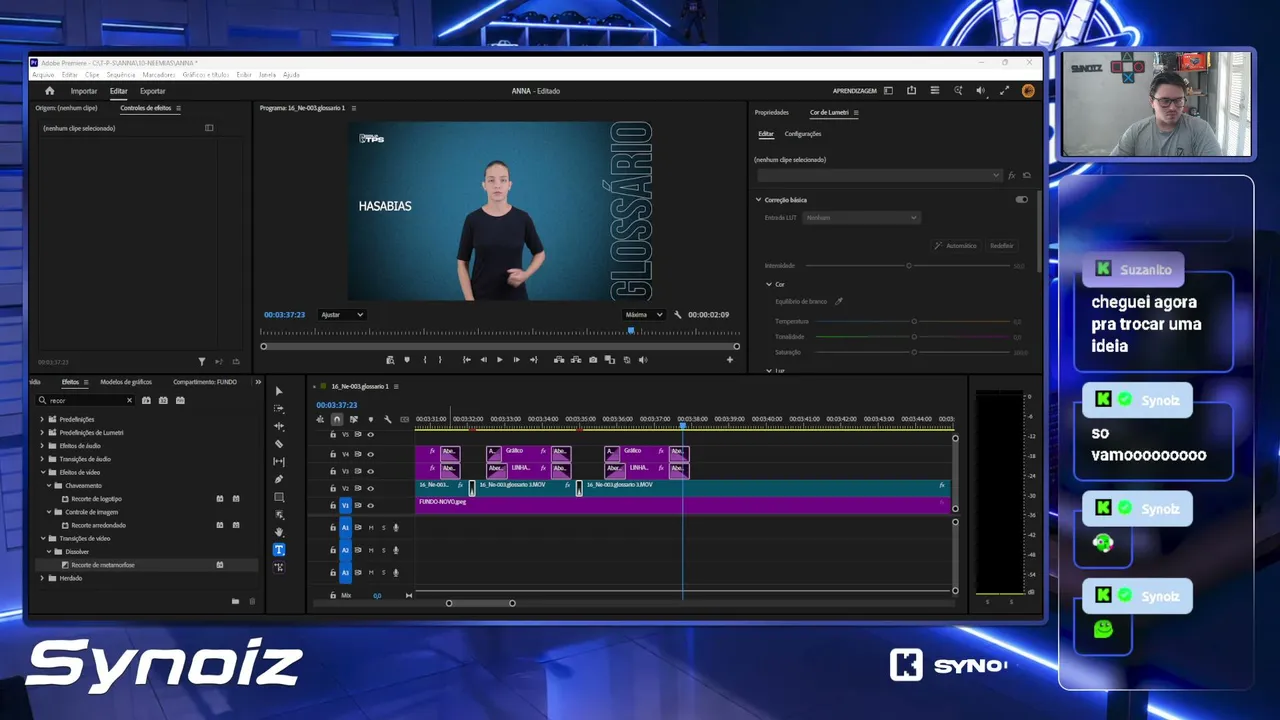Select the Pen tool
1280x720 pixels.
click(279, 479)
